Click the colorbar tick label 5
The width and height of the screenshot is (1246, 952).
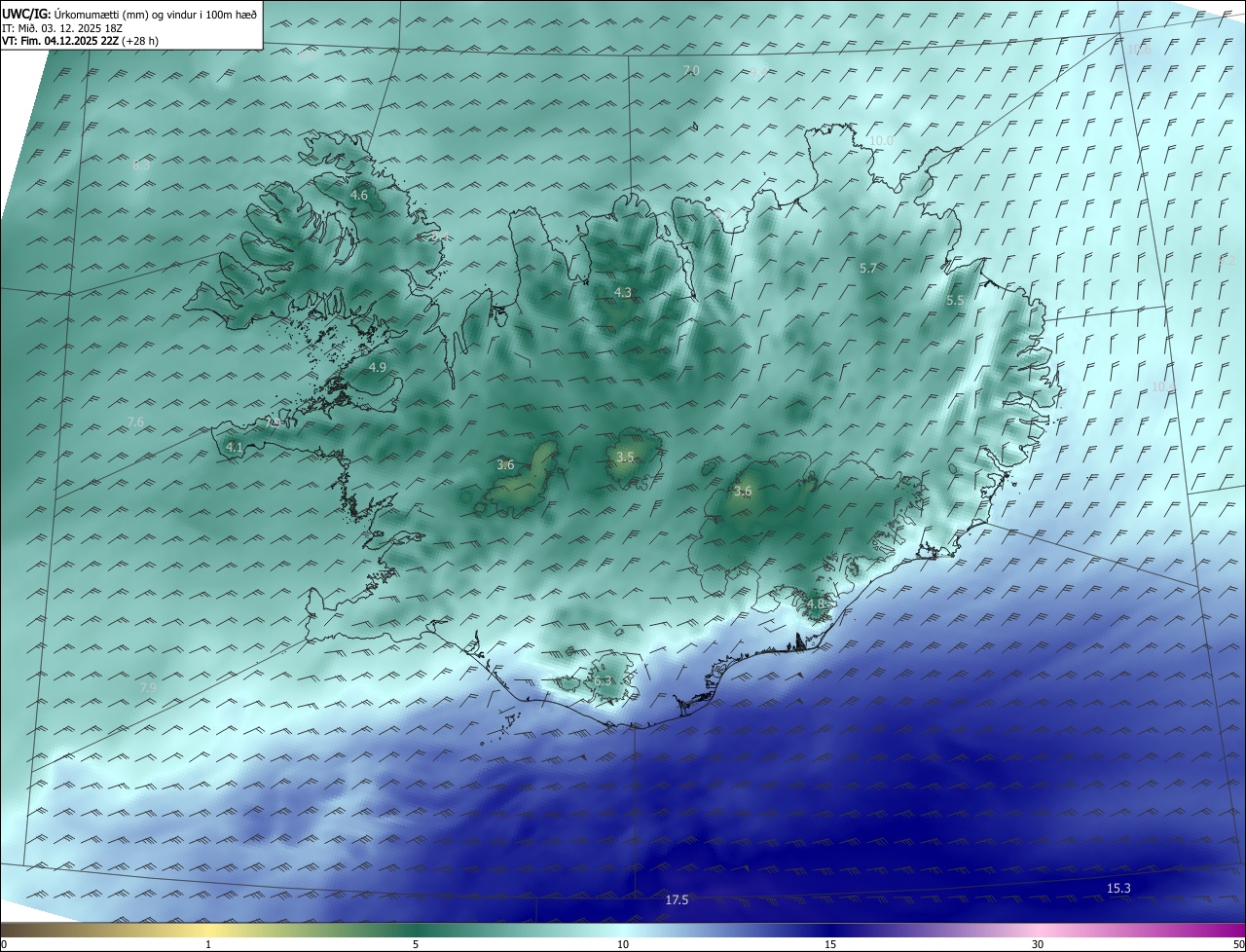point(416,944)
